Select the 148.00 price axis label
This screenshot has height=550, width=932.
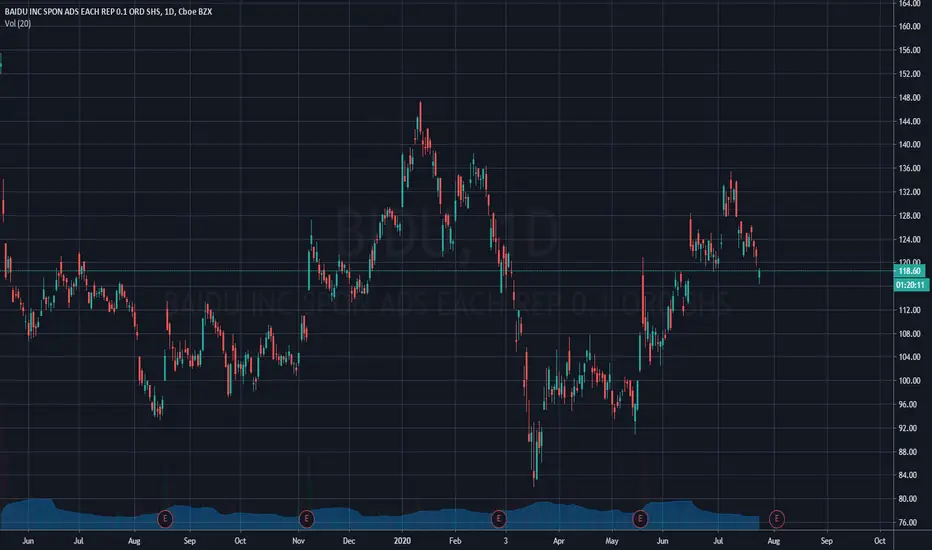(909, 98)
